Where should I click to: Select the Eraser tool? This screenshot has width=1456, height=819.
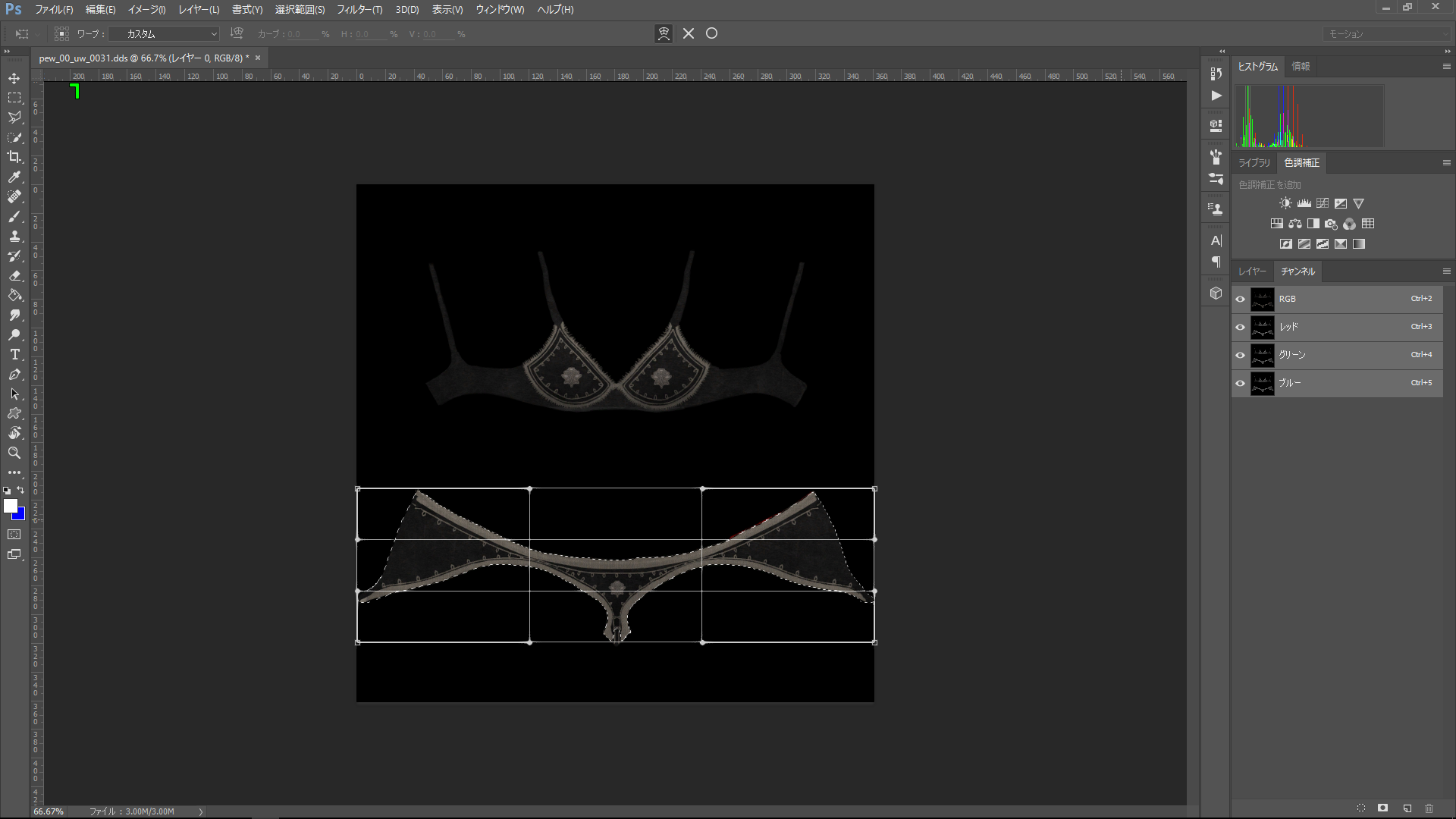pyautogui.click(x=14, y=275)
